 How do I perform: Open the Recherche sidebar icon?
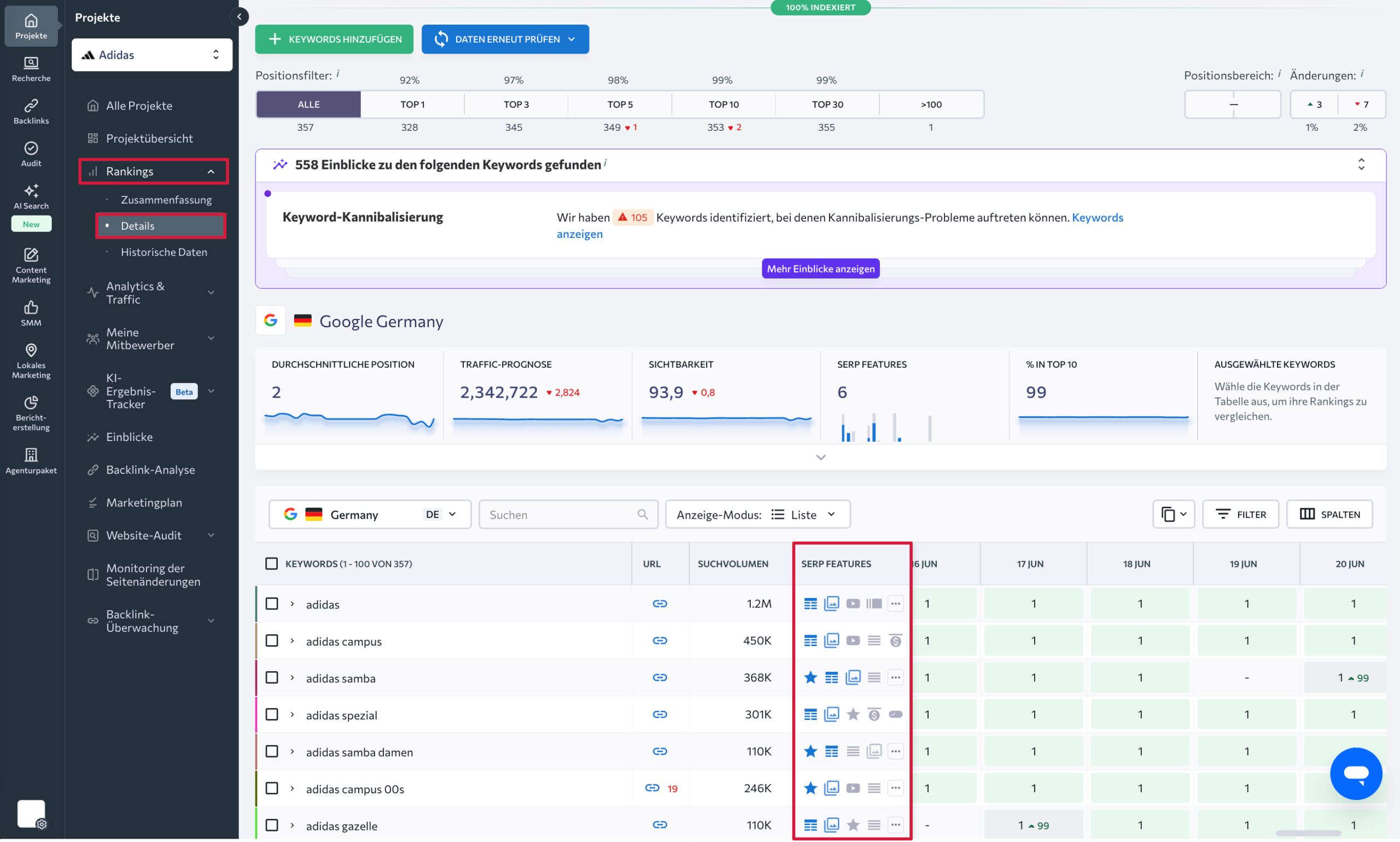click(x=31, y=69)
